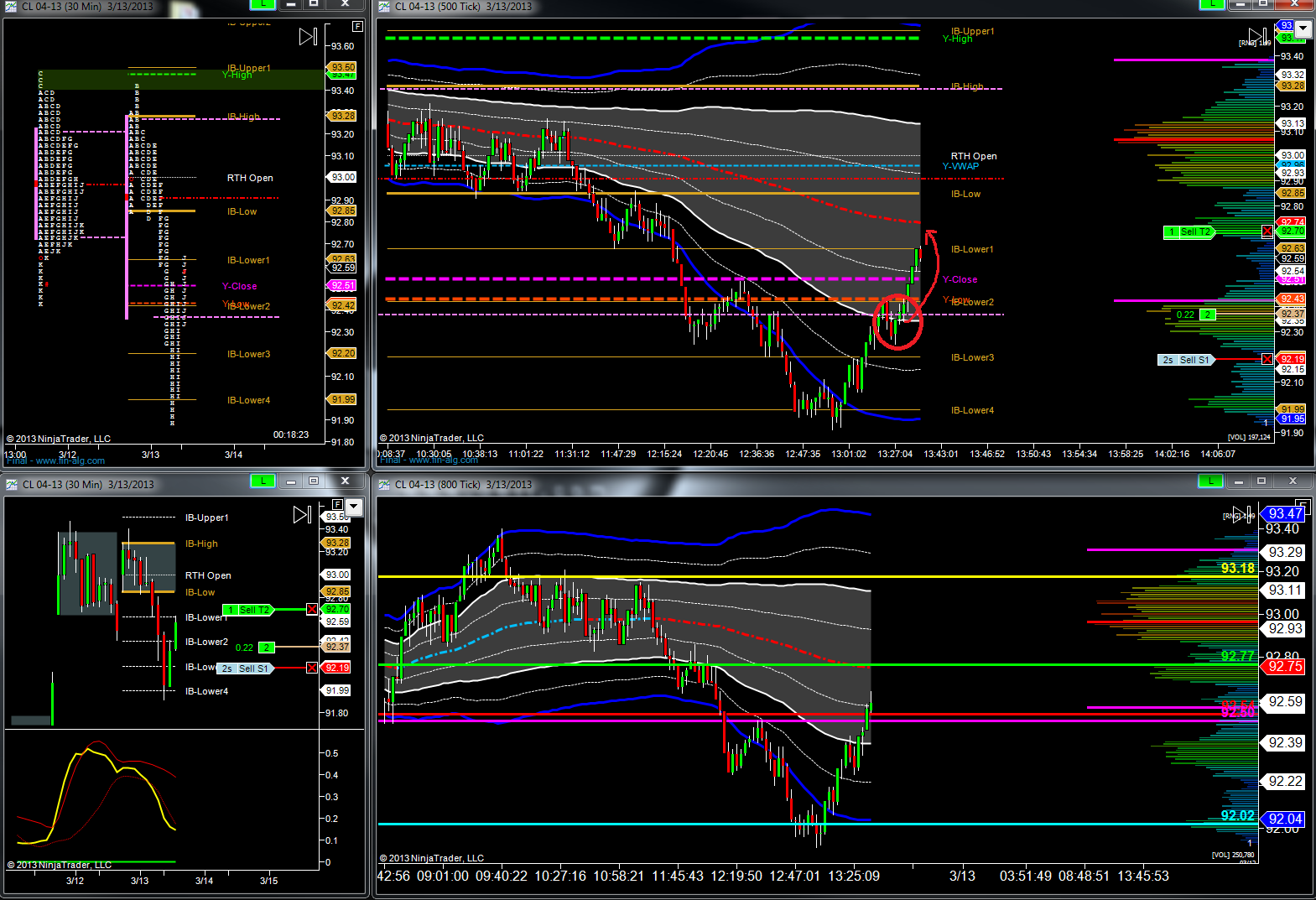This screenshot has width=1316, height=900.
Task: Expand the dropdown arrow in the 500 Tick chart
Action: [x=1303, y=29]
